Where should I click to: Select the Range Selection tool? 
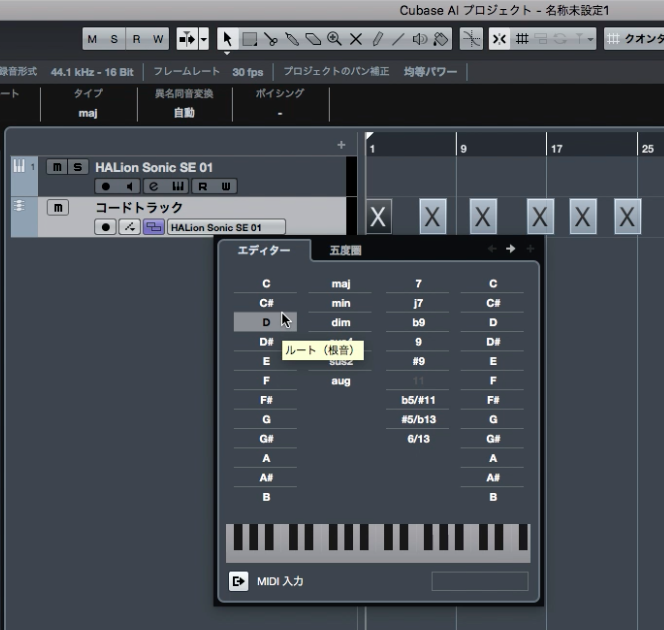pos(249,39)
